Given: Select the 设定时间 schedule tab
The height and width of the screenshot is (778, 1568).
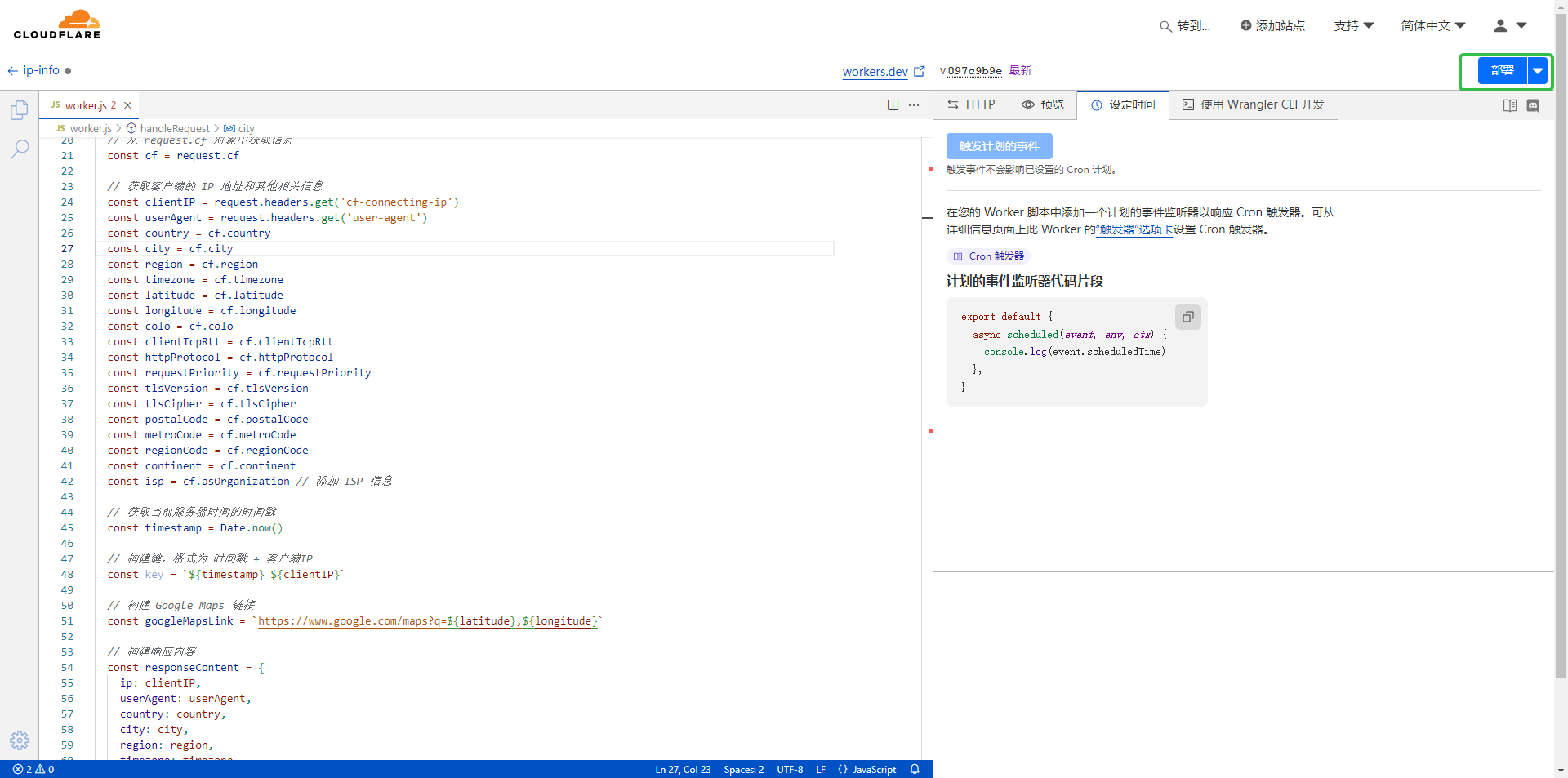Looking at the screenshot, I should (1123, 104).
